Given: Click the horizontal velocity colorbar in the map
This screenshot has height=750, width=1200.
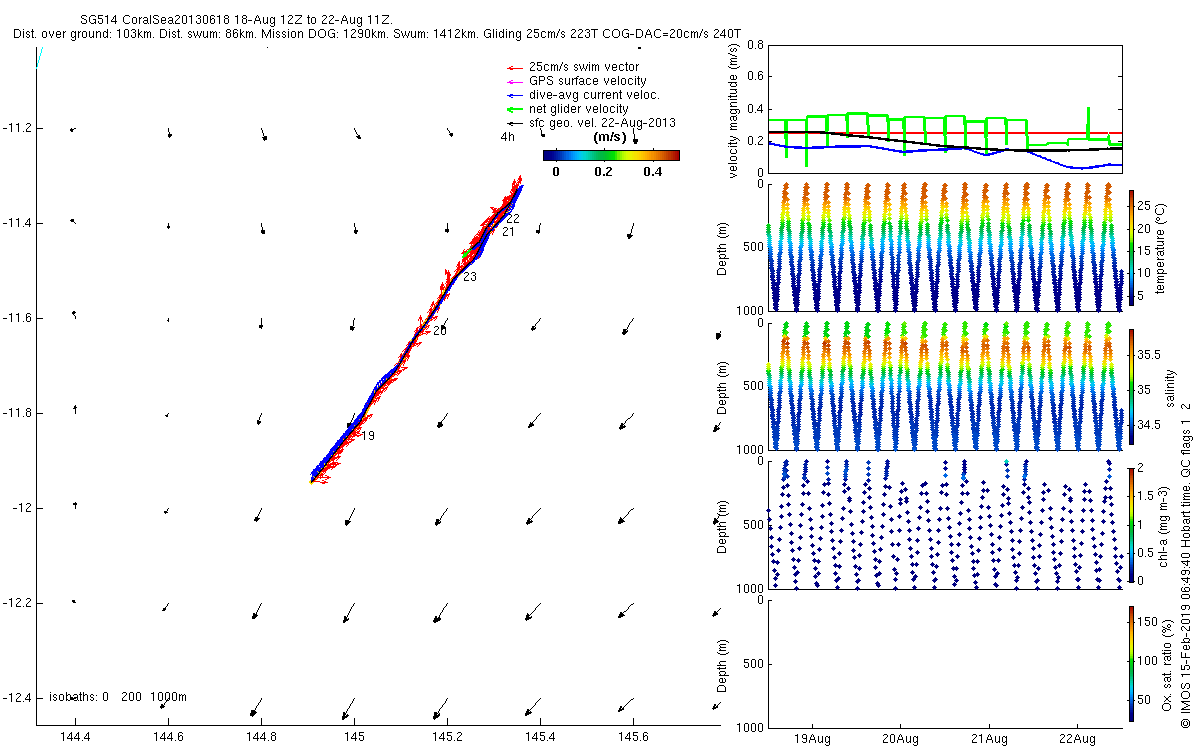Looking at the screenshot, I should pos(611,155).
